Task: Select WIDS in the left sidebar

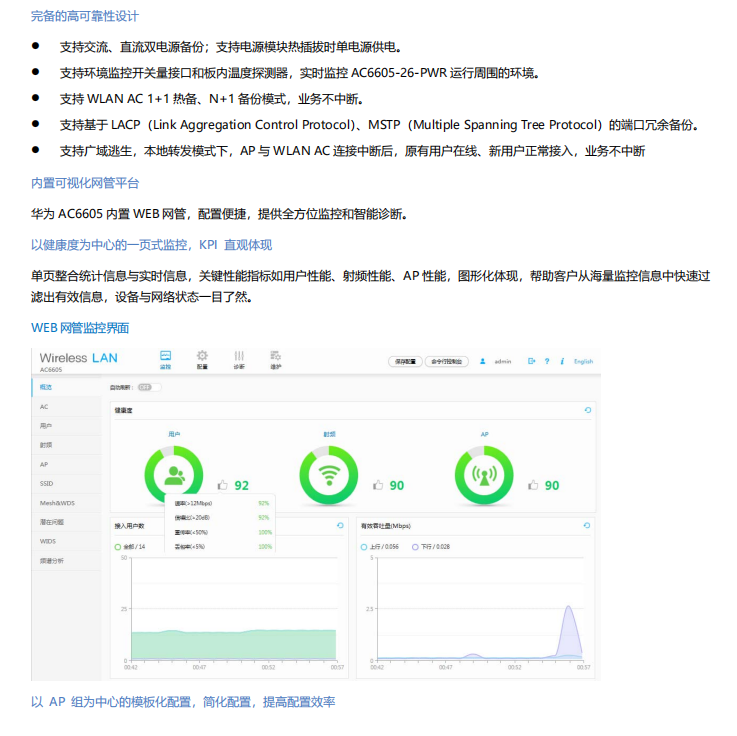Action: 67,541
